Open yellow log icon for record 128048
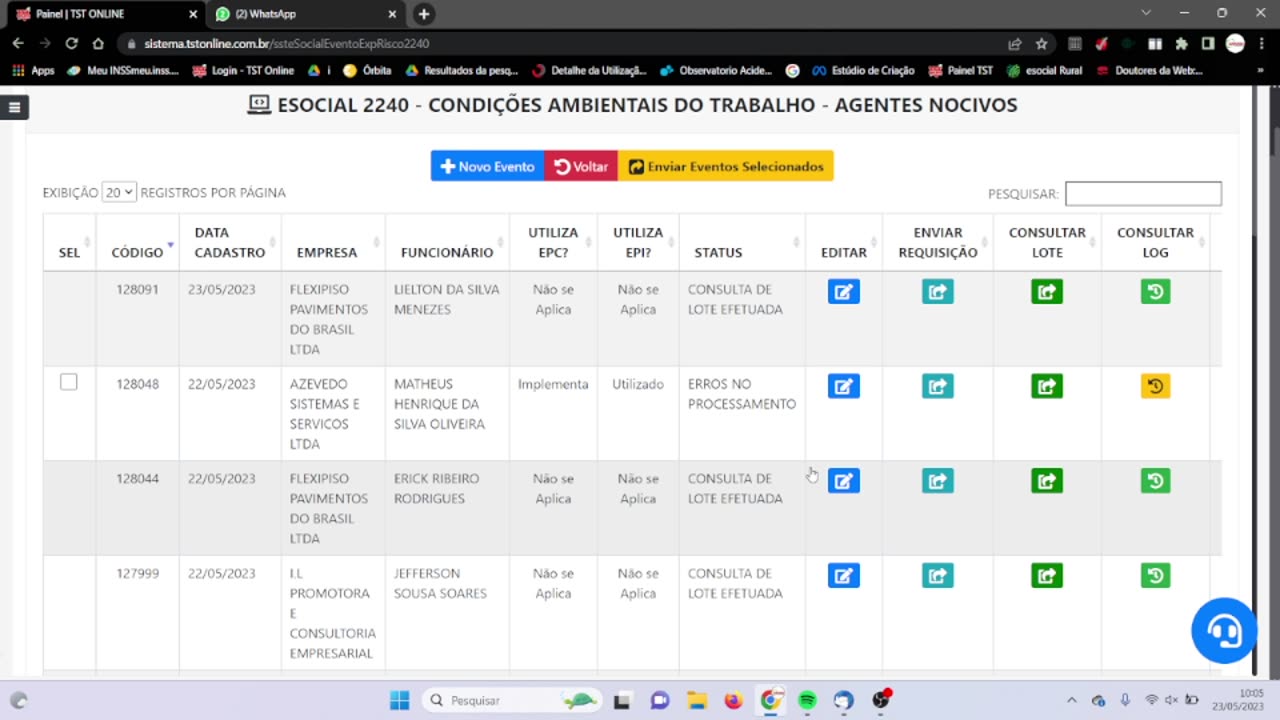The width and height of the screenshot is (1280, 720). point(1155,386)
